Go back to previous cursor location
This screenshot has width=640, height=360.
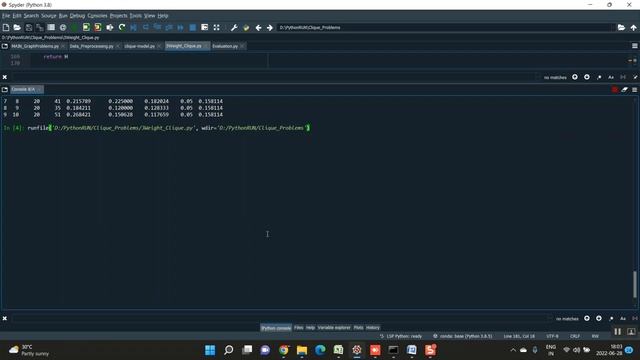coord(258,27)
